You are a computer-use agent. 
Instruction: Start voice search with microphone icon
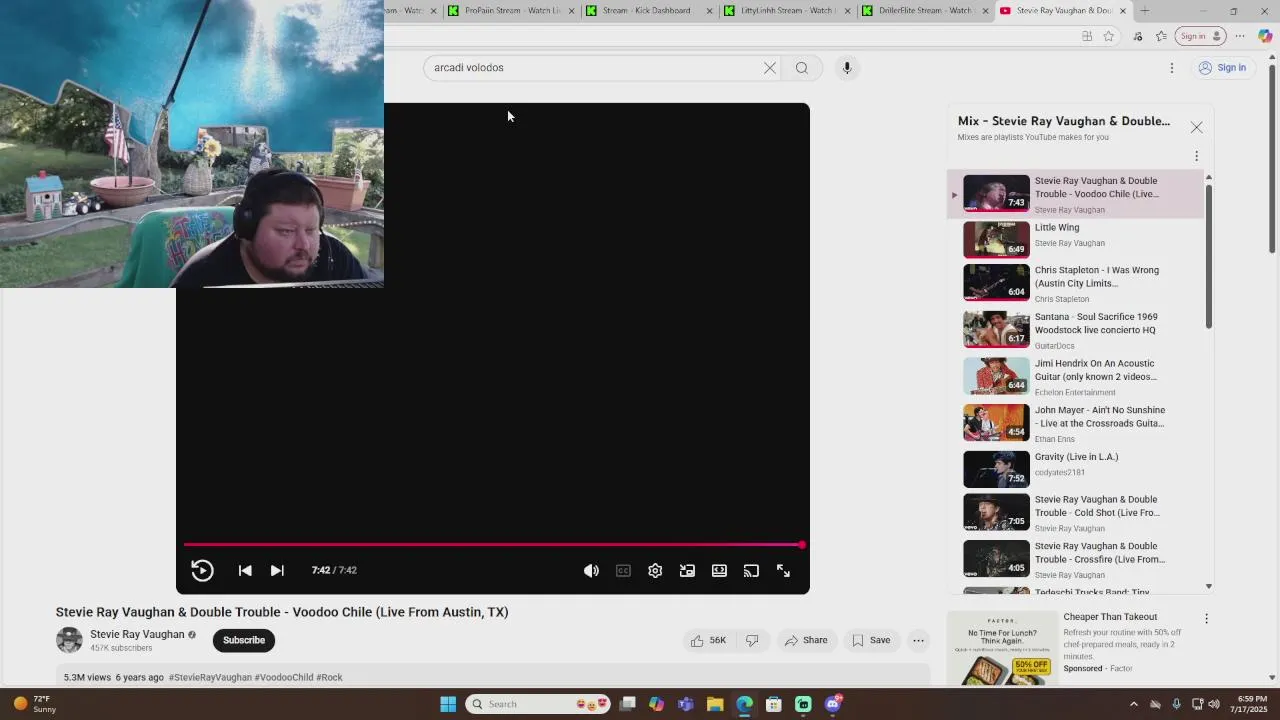[x=846, y=68]
